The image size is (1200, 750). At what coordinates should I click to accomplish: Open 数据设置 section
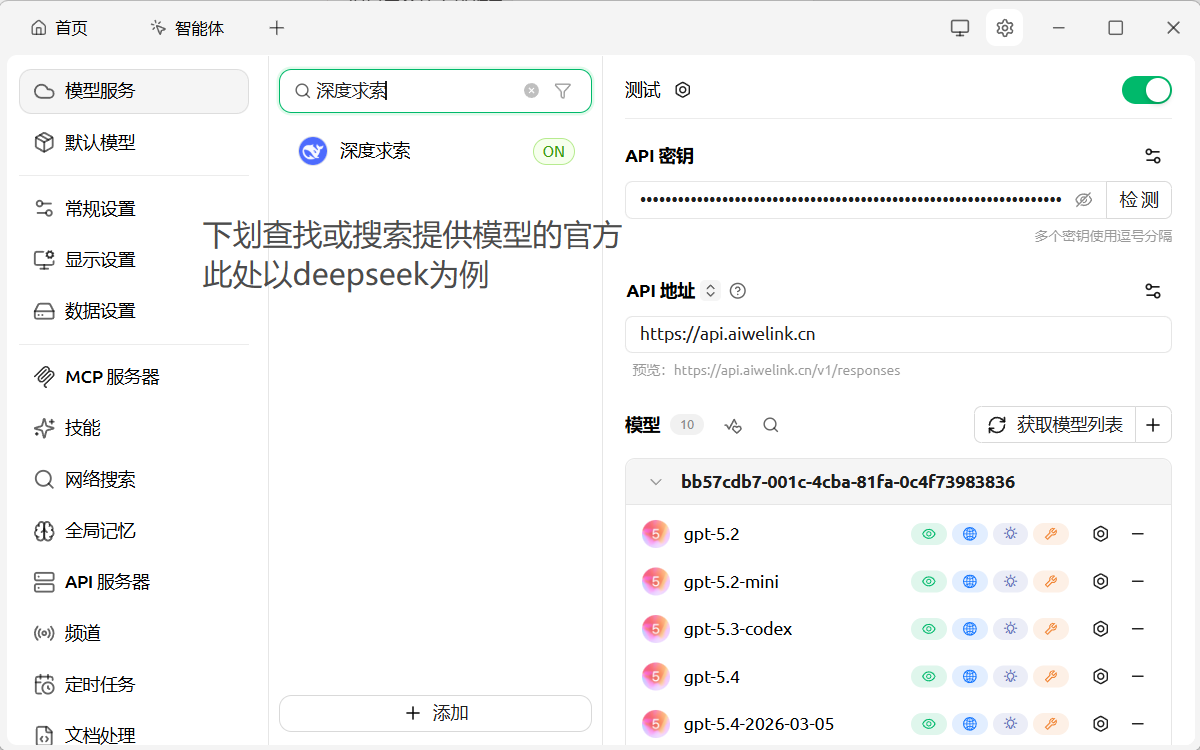coord(134,311)
